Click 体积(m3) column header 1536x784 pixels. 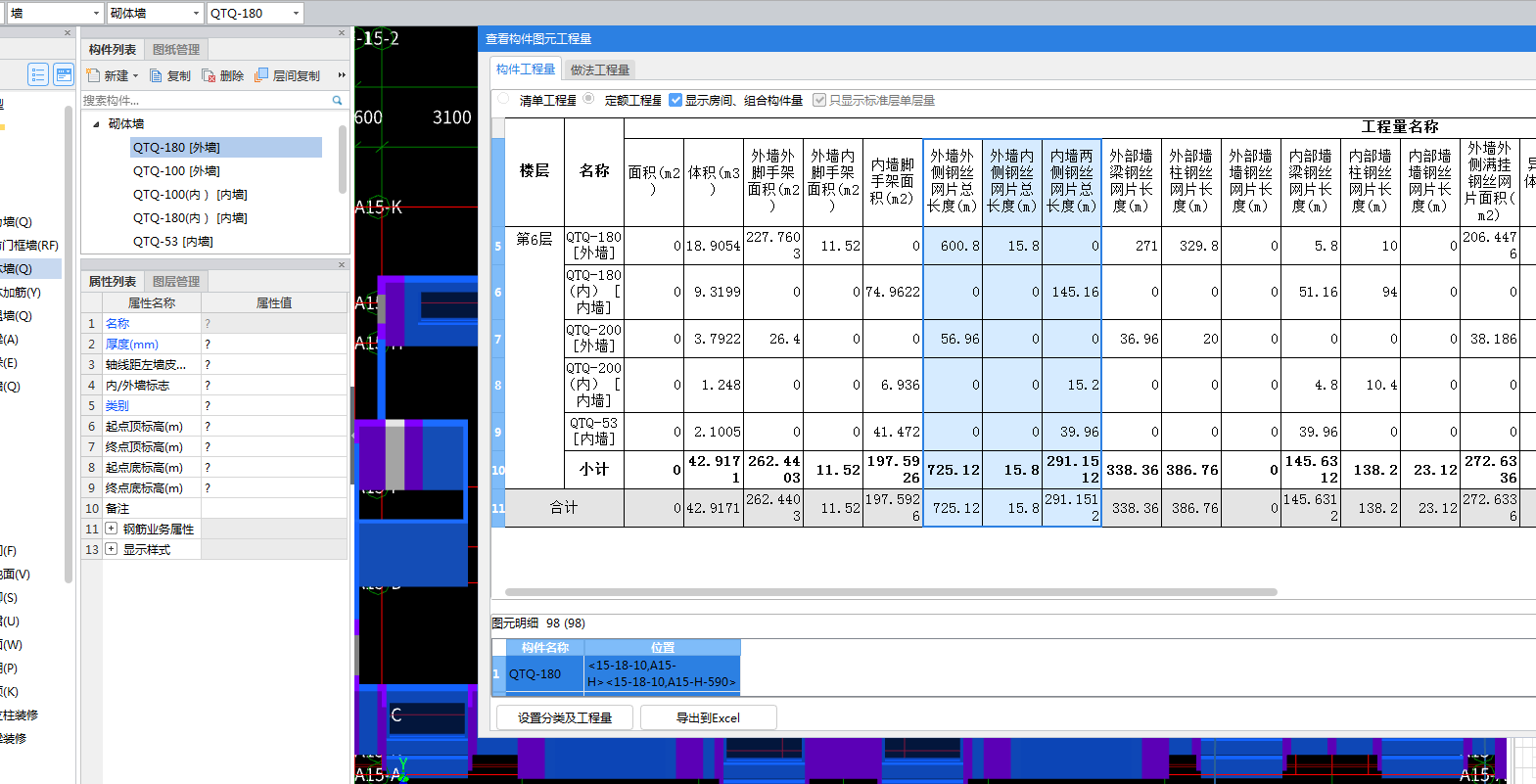pos(714,181)
